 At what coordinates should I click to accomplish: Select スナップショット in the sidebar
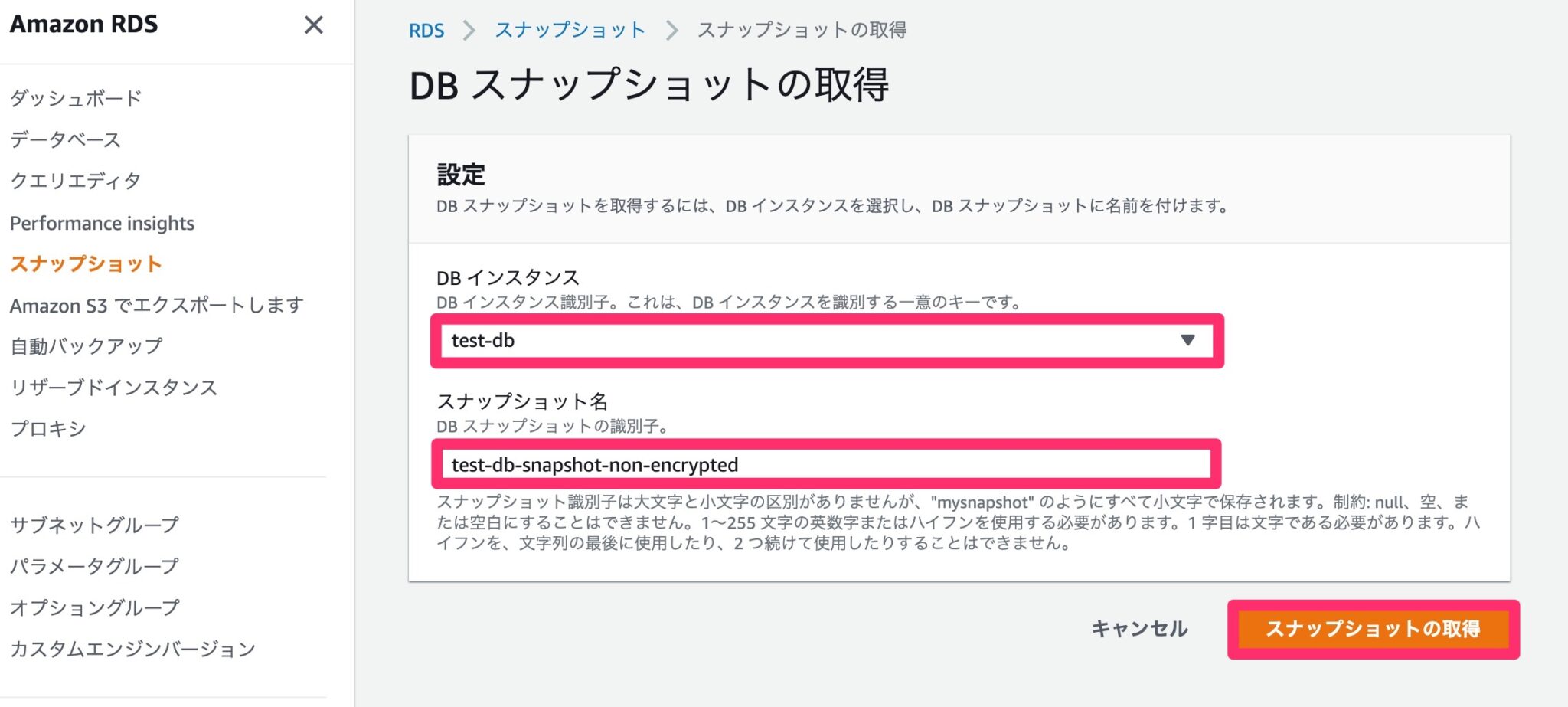point(86,264)
